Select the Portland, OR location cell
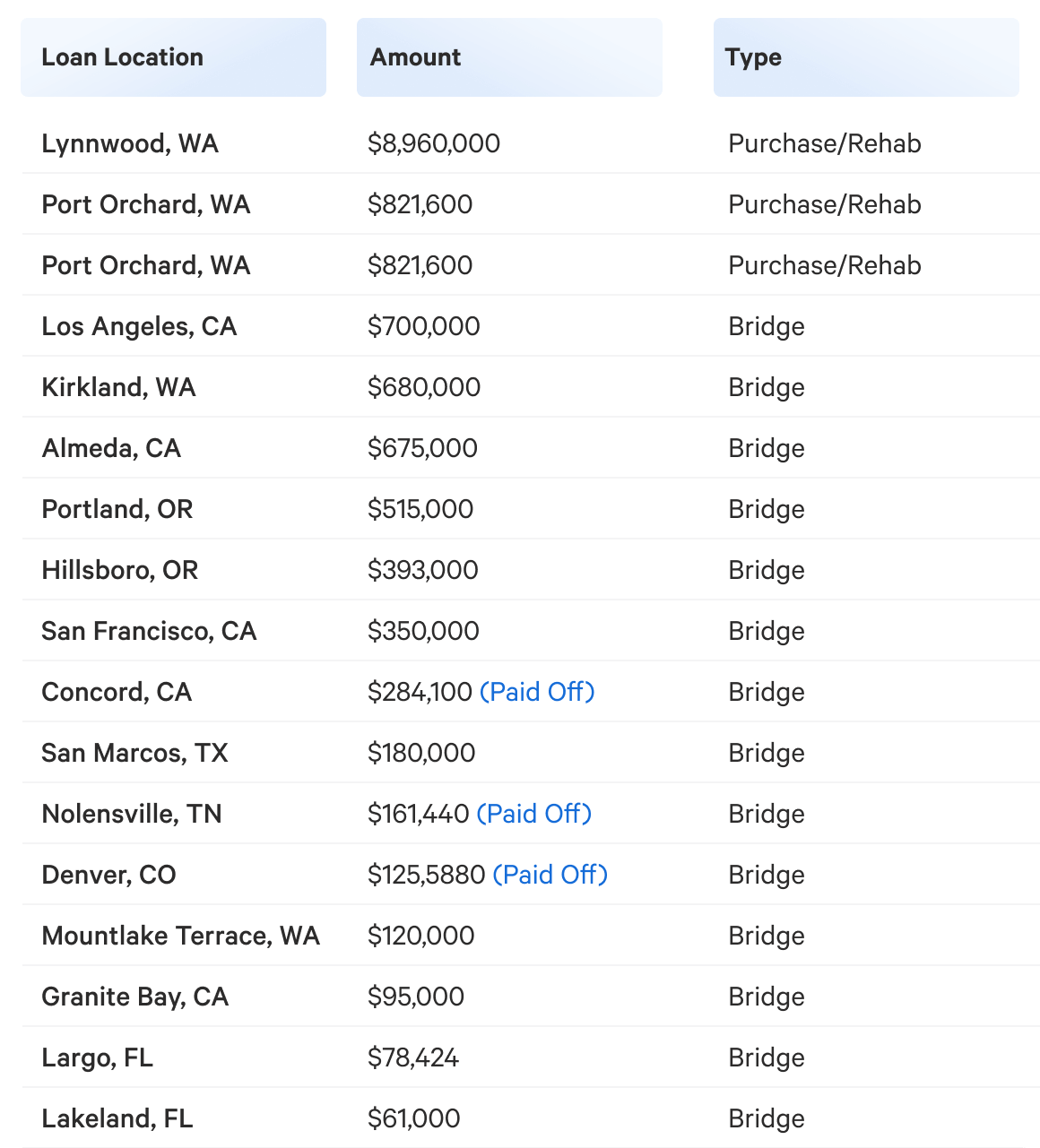The height and width of the screenshot is (1148, 1040). coord(117,509)
